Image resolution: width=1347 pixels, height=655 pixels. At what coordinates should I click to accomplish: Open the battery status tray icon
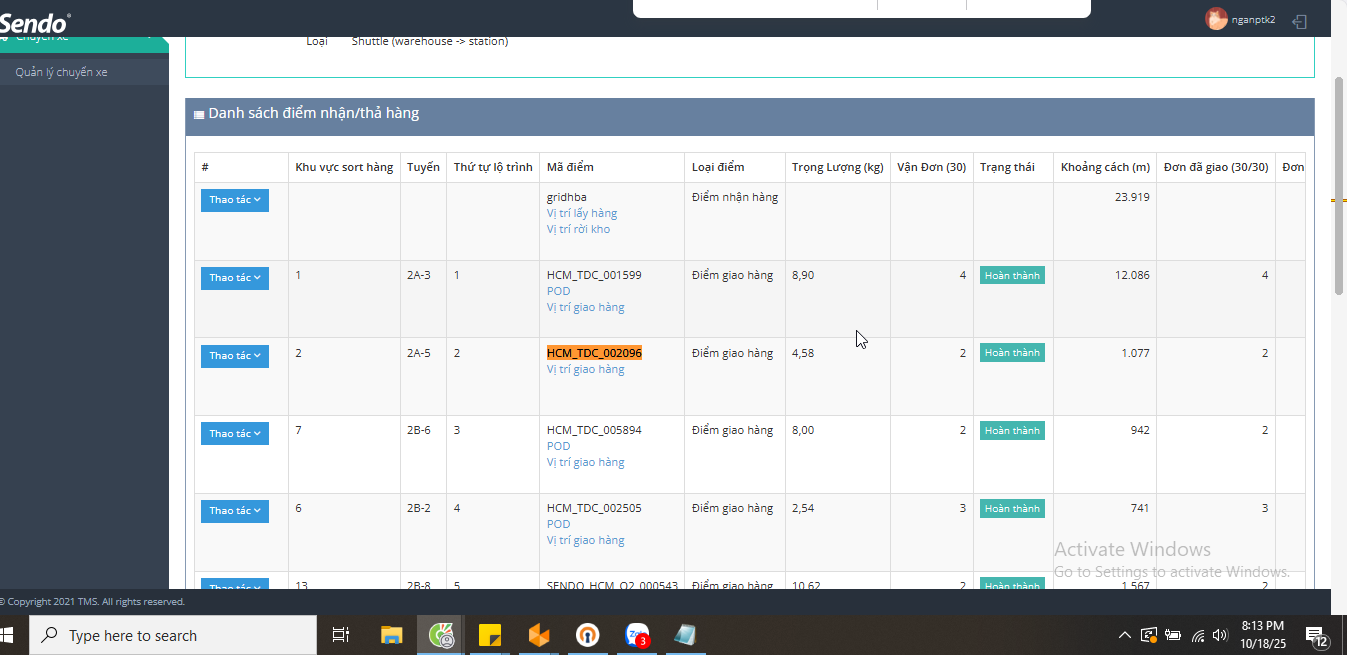tap(1173, 635)
